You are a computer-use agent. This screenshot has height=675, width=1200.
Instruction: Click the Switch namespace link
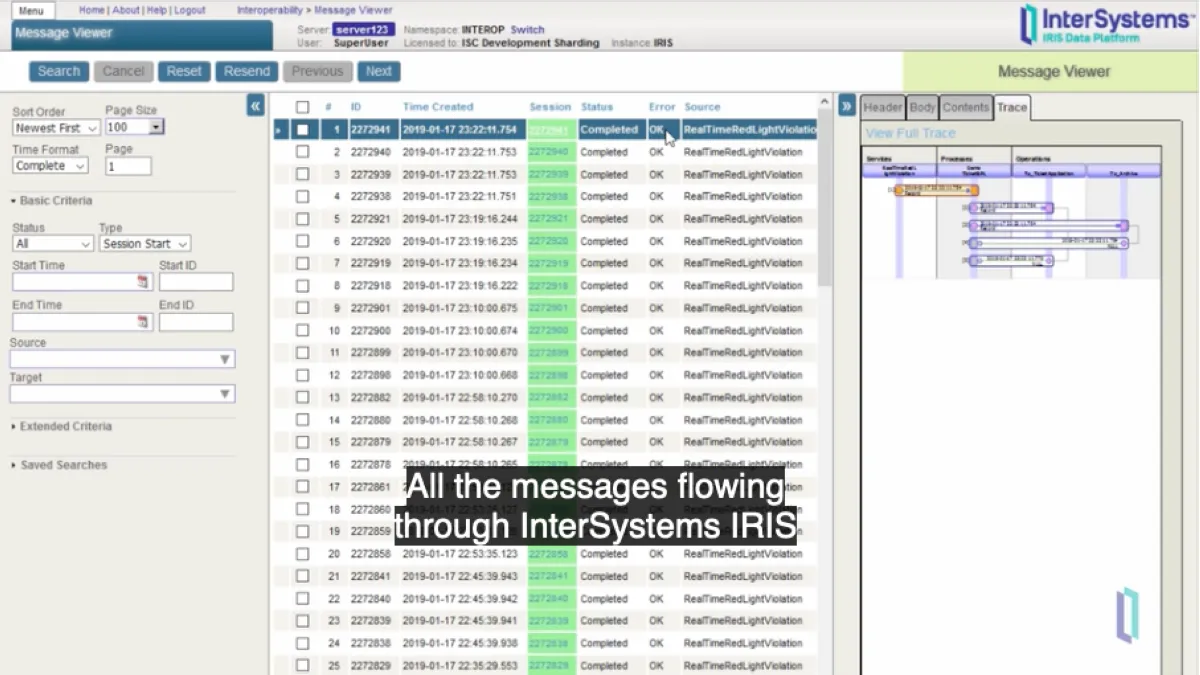pos(527,30)
